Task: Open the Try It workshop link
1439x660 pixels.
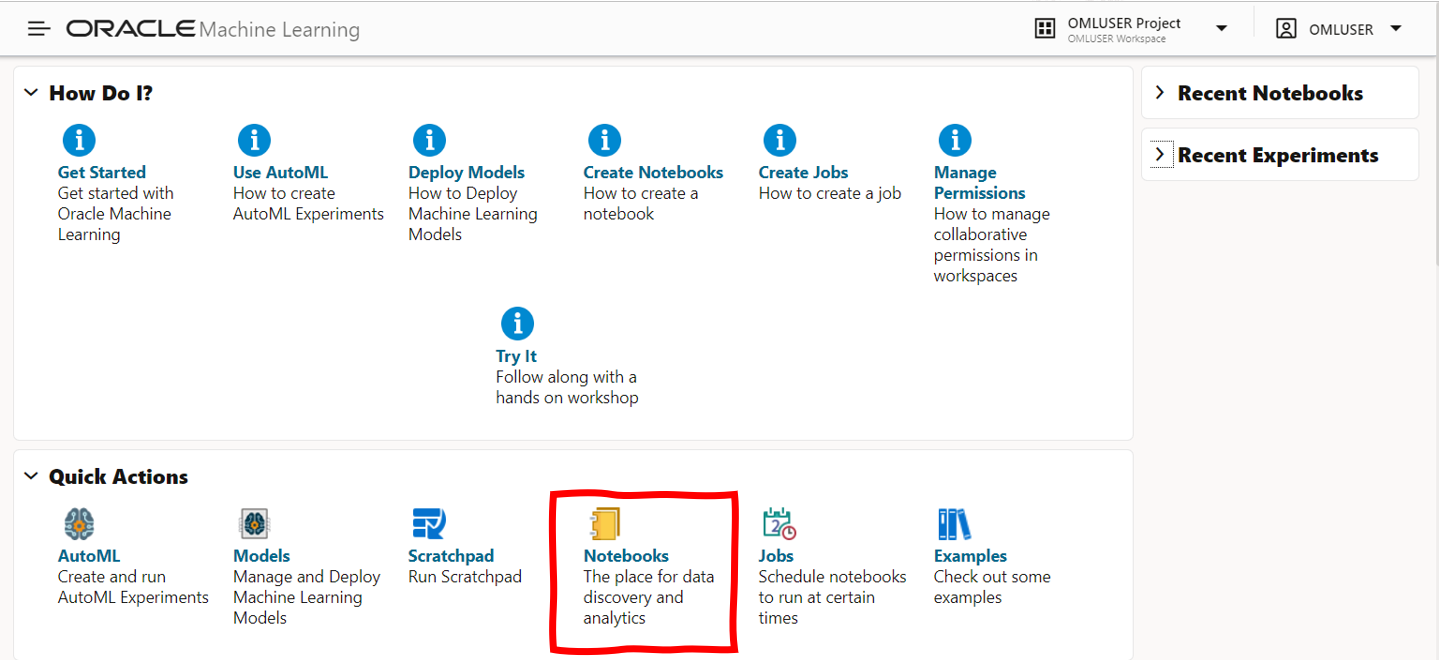Action: [516, 356]
